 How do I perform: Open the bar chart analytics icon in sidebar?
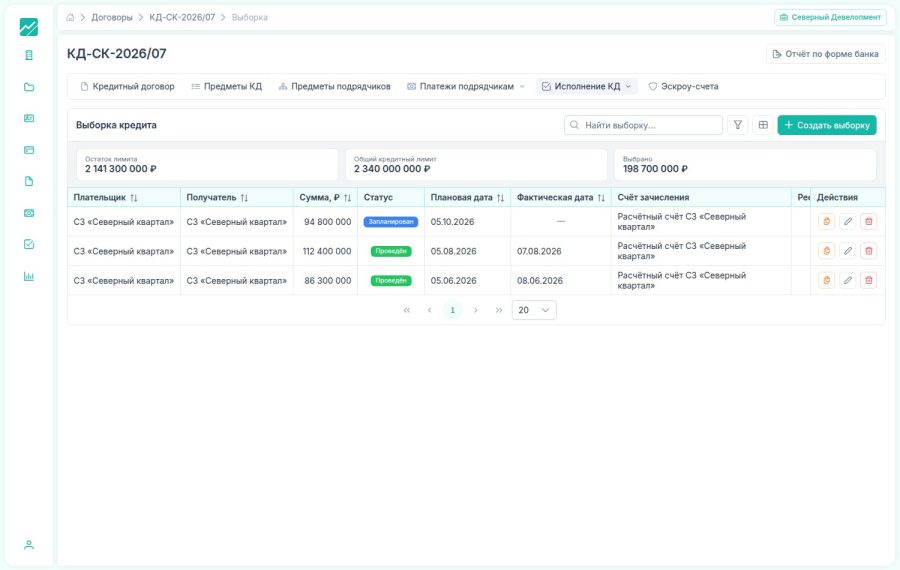(29, 276)
